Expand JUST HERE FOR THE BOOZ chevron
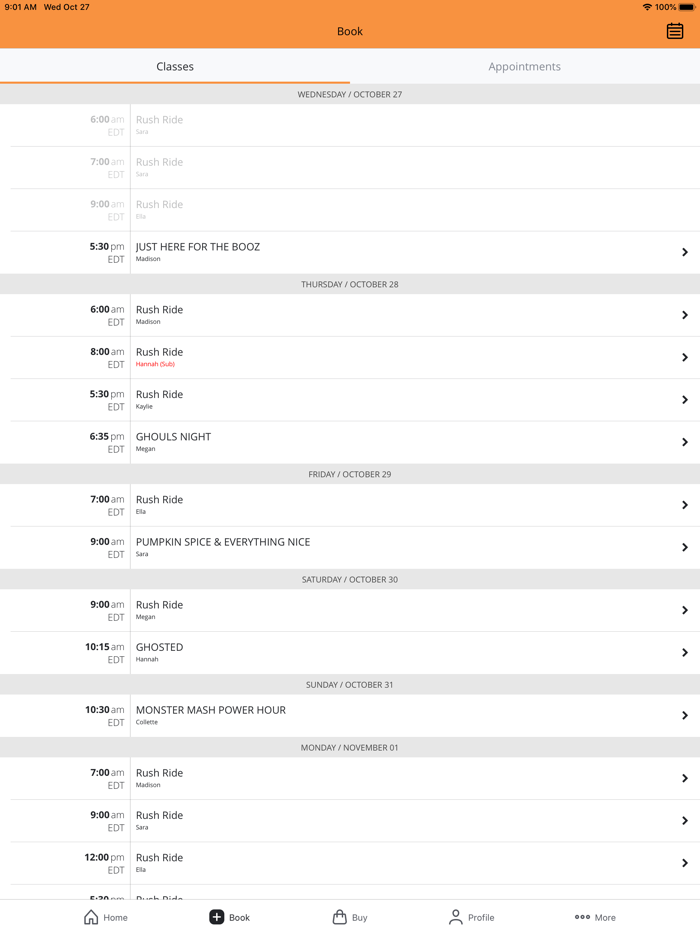The width and height of the screenshot is (700, 934). 685,253
